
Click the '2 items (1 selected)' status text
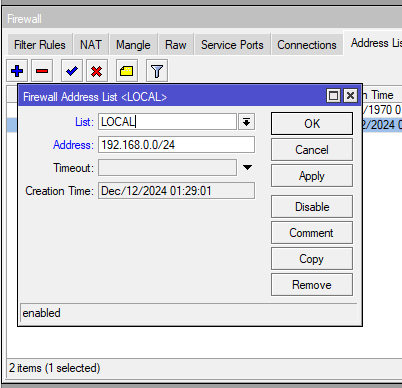(x=54, y=368)
